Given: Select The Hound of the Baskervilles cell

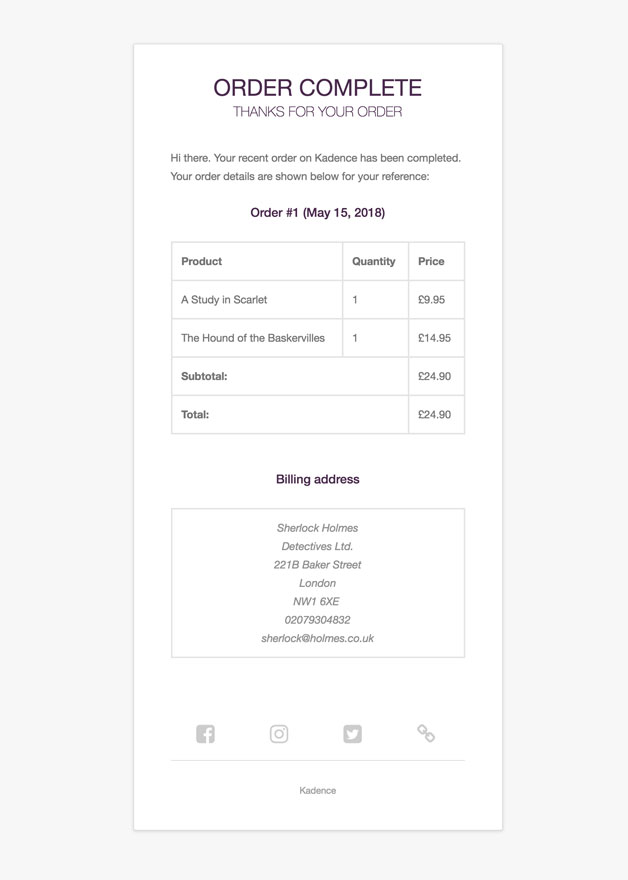Looking at the screenshot, I should click(257, 338).
